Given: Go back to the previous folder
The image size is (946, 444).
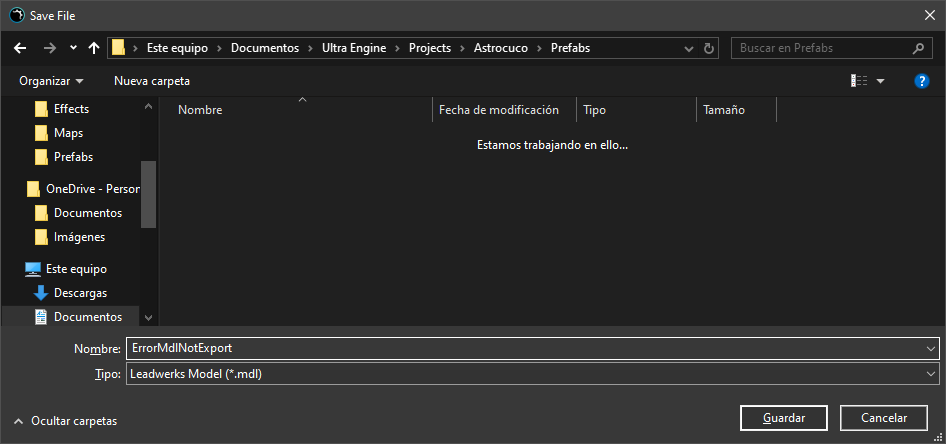Looking at the screenshot, I should point(20,48).
